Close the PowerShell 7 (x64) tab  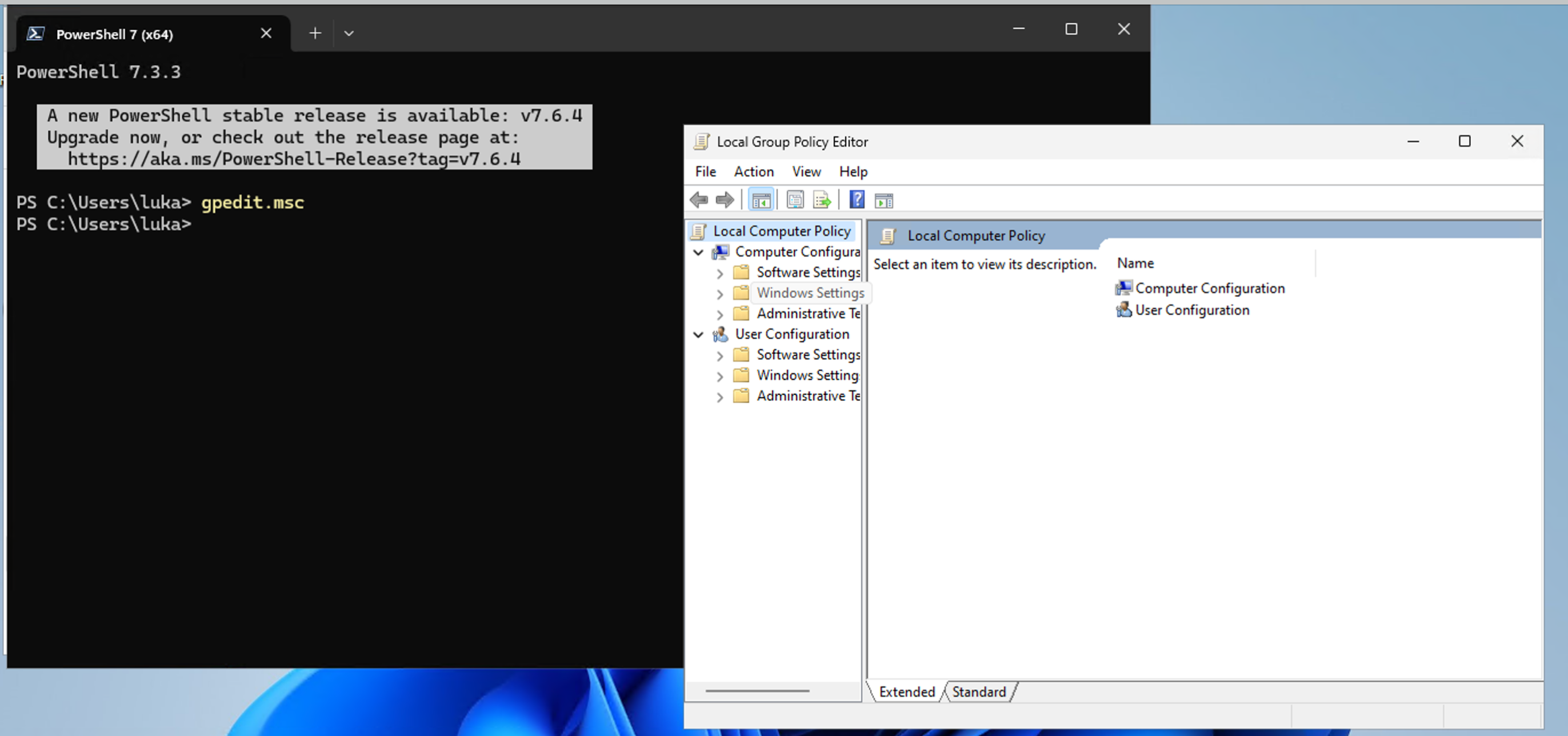[266, 34]
